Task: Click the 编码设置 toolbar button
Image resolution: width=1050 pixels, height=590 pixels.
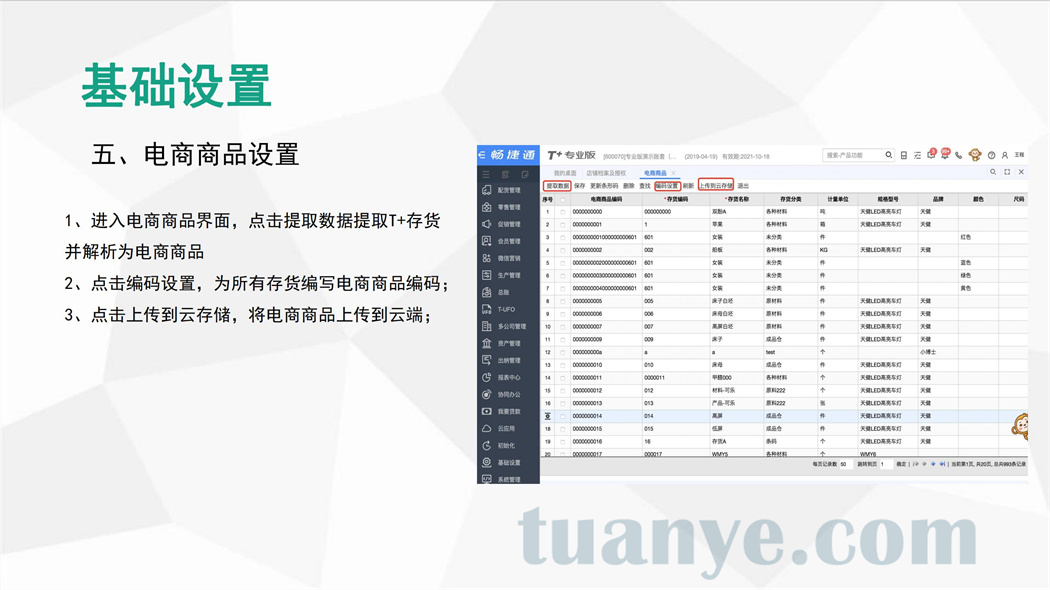Action: click(x=667, y=186)
